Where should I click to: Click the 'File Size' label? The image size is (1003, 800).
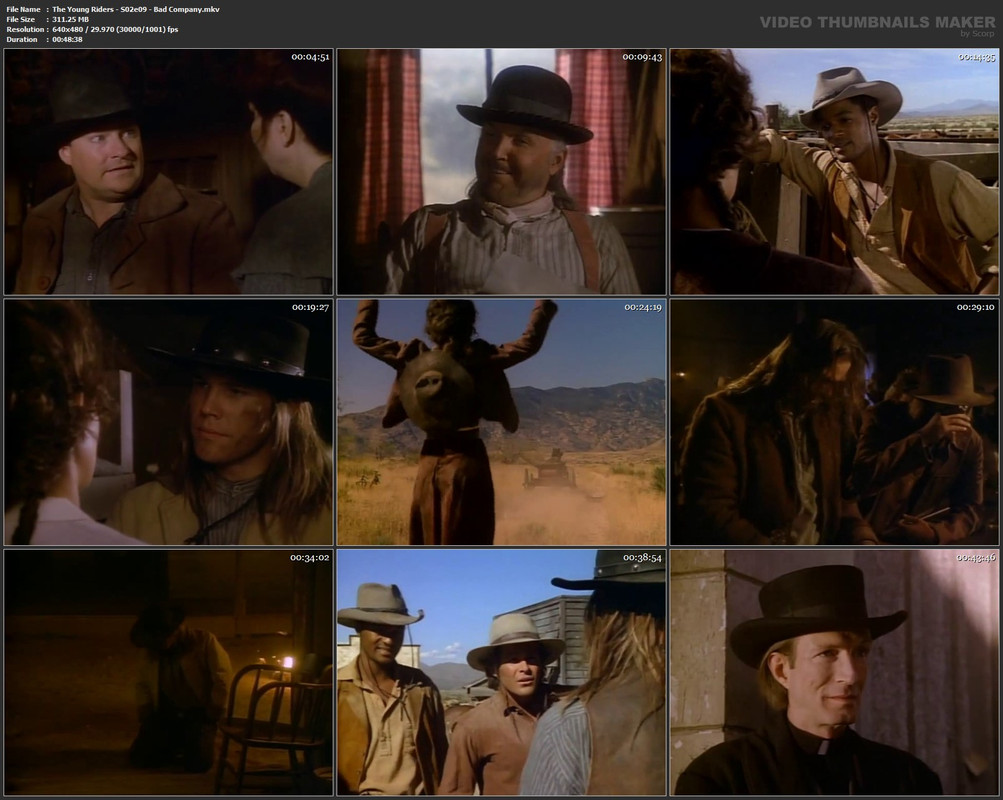(20, 19)
